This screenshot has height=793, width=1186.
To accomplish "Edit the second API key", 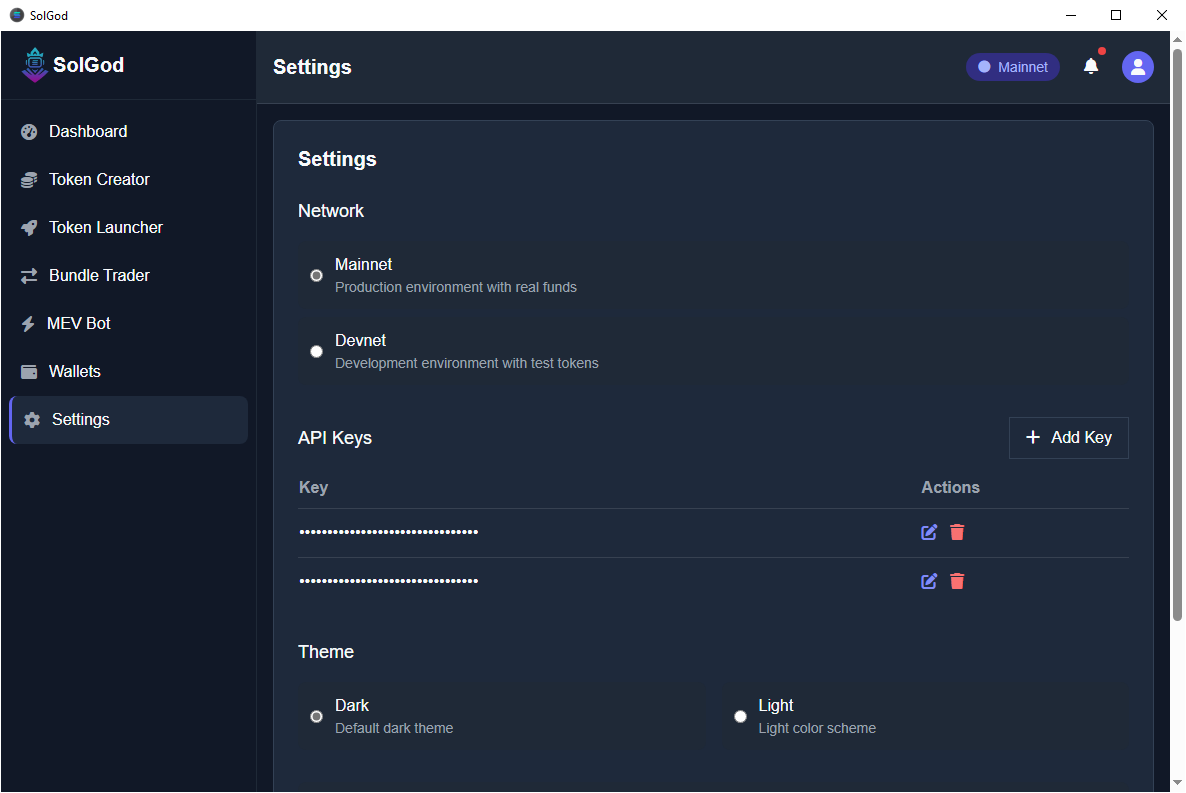I will pyautogui.click(x=929, y=581).
